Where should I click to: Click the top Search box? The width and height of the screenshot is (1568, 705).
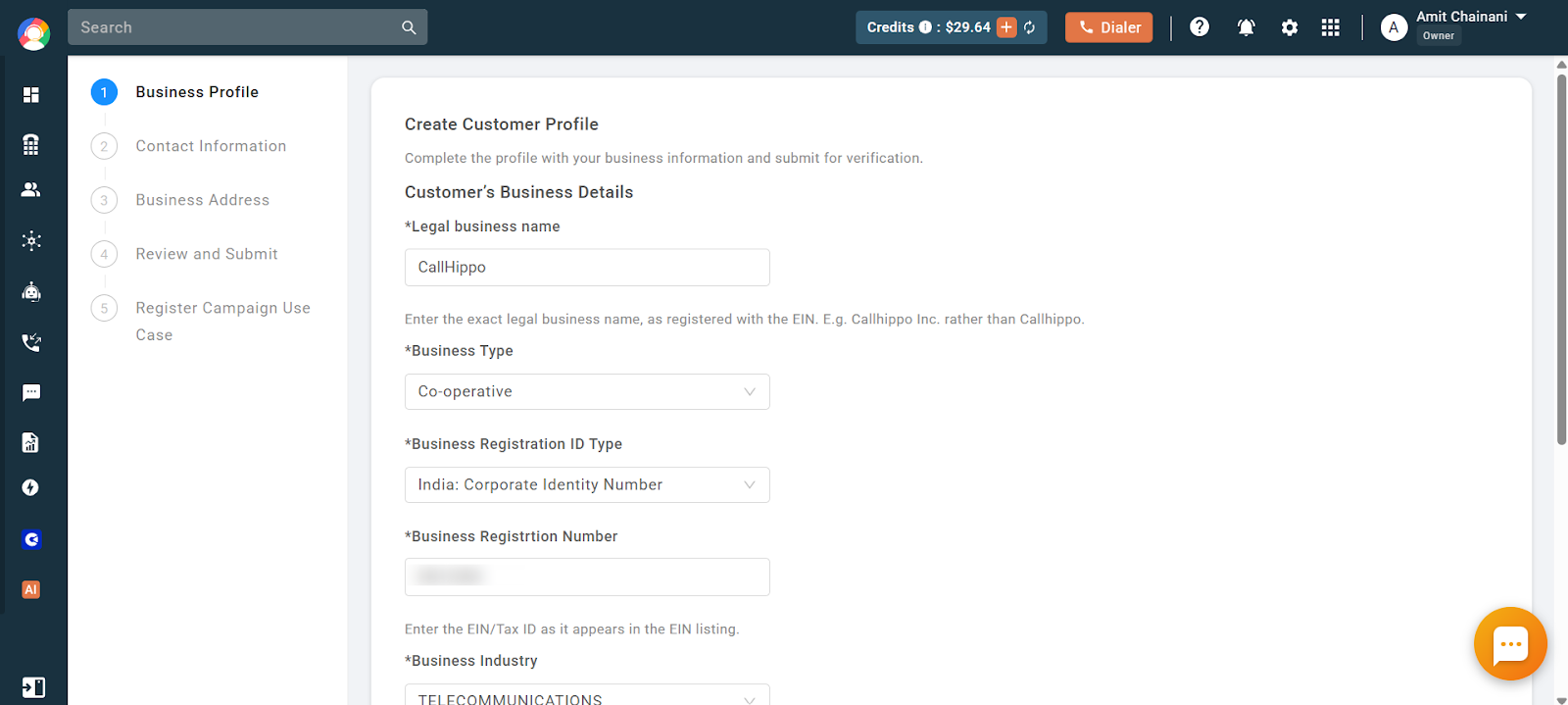click(x=247, y=27)
